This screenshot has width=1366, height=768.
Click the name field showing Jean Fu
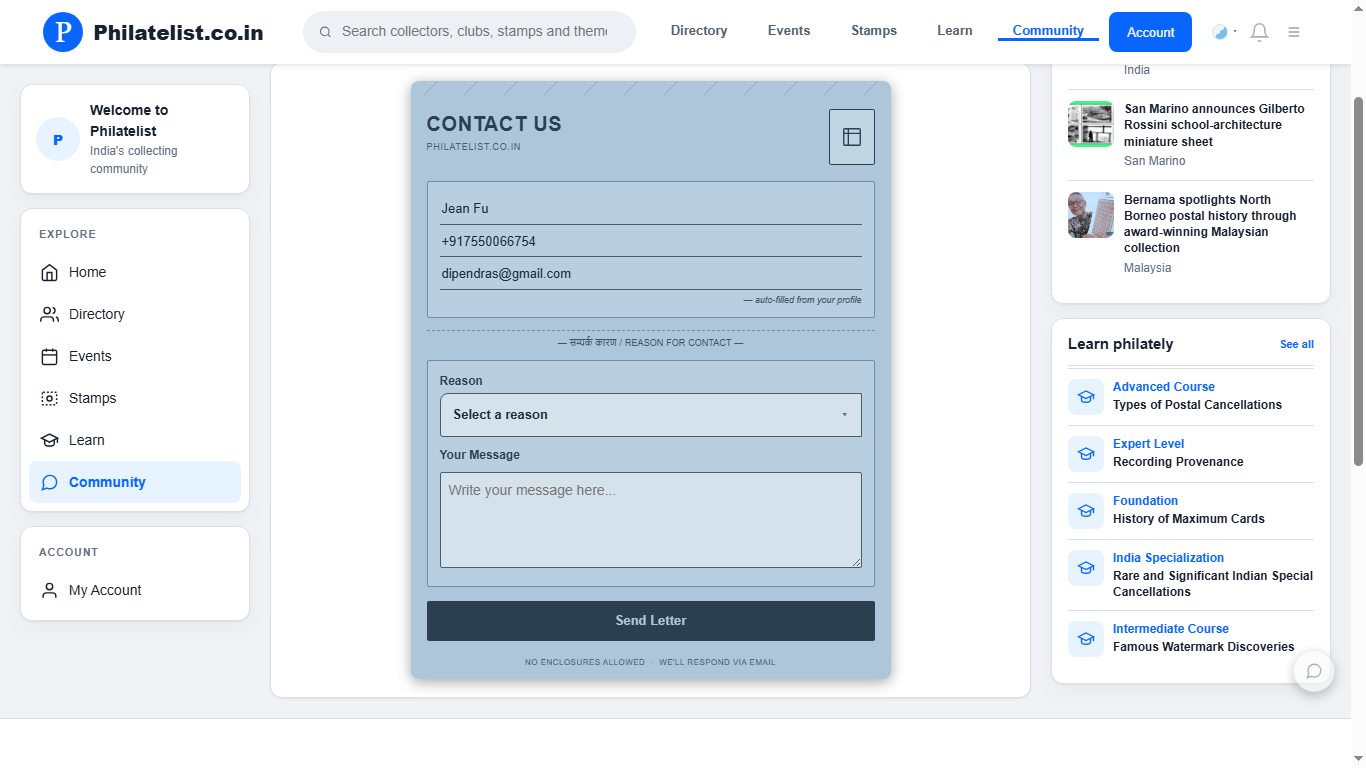point(651,209)
